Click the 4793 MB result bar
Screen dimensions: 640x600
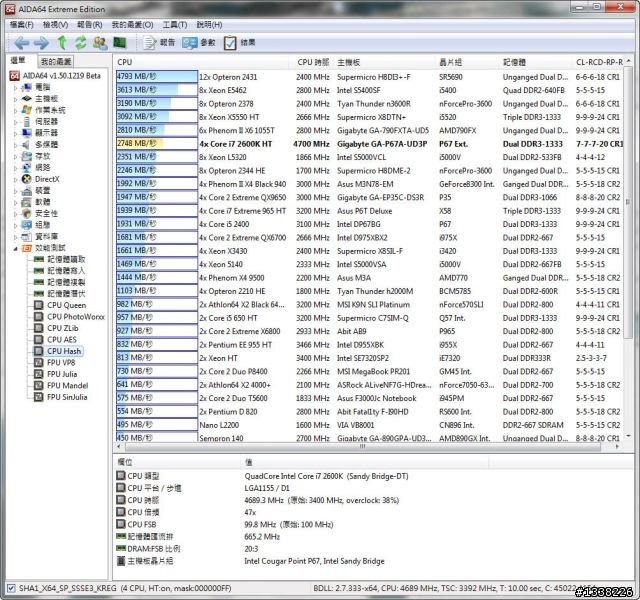(x=157, y=76)
